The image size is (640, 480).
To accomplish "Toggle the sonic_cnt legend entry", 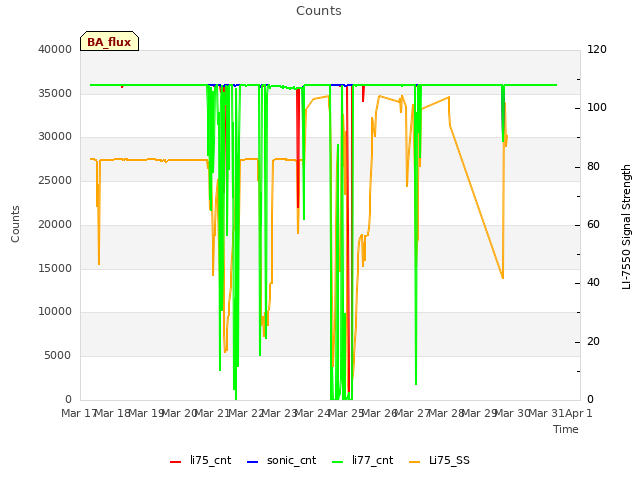I will [x=282, y=460].
